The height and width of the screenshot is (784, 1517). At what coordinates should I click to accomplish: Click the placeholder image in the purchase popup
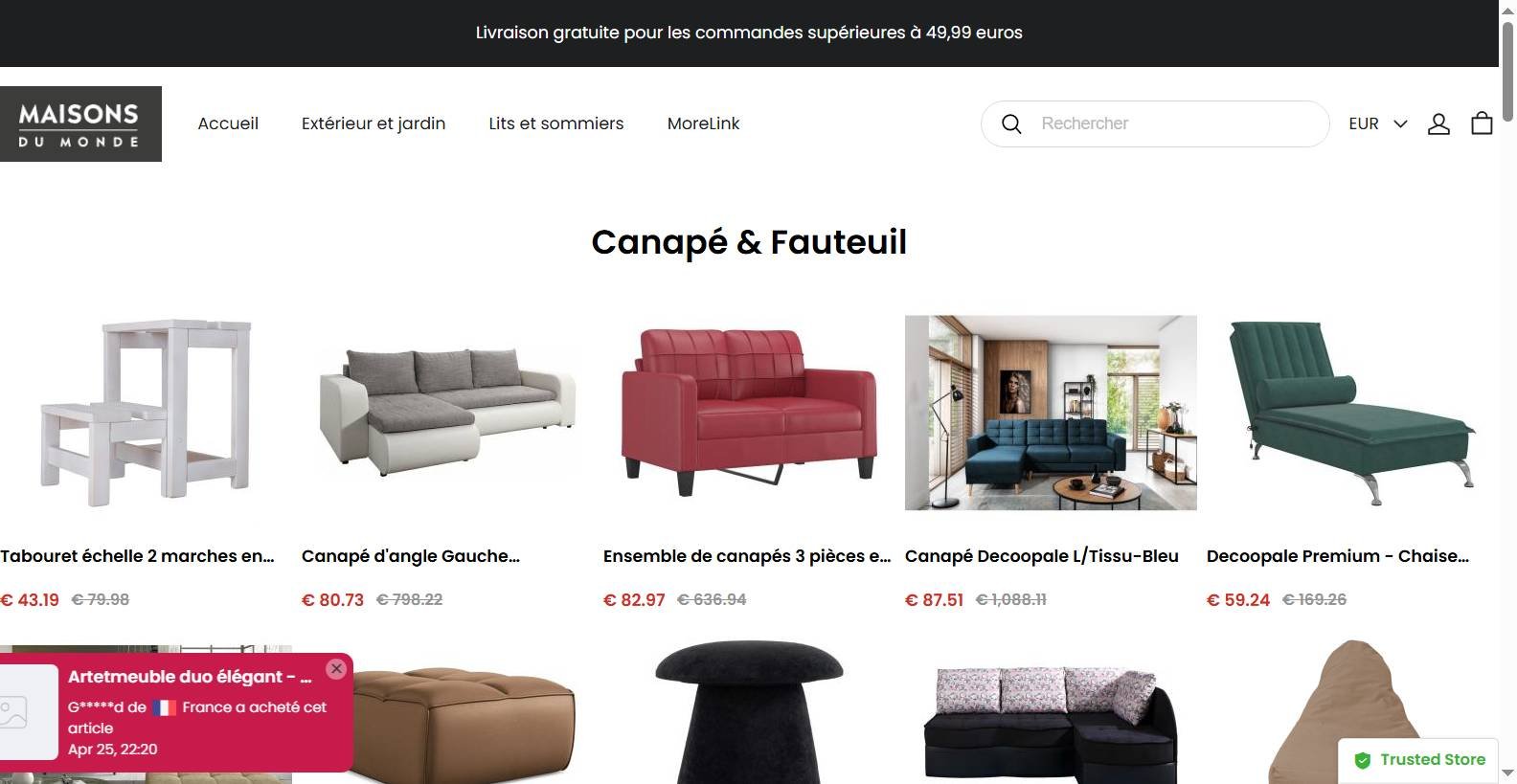coord(14,712)
